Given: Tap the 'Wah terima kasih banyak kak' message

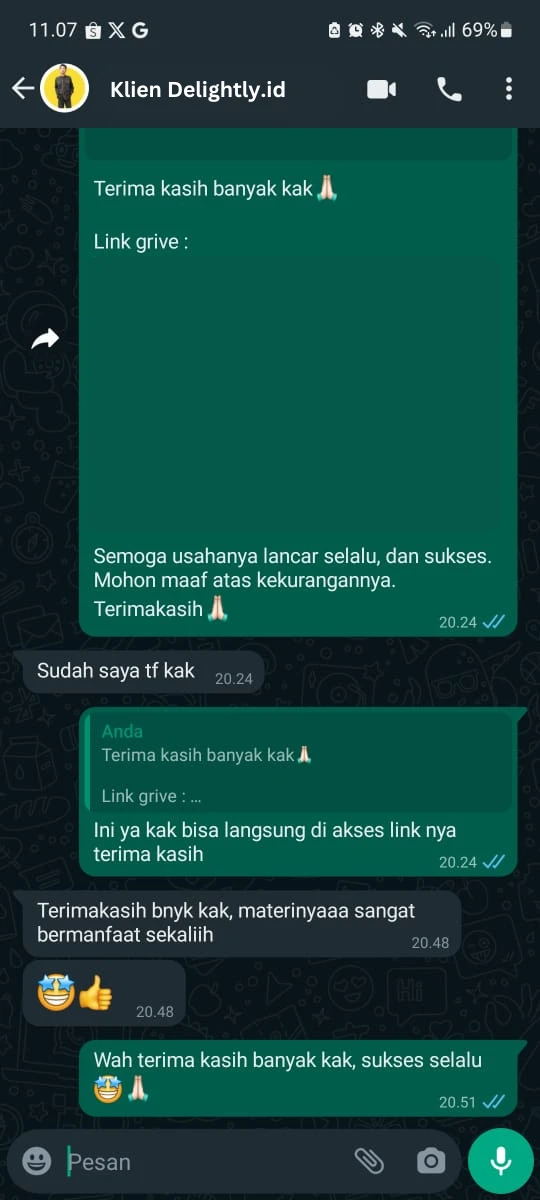Looking at the screenshot, I should [x=298, y=1078].
